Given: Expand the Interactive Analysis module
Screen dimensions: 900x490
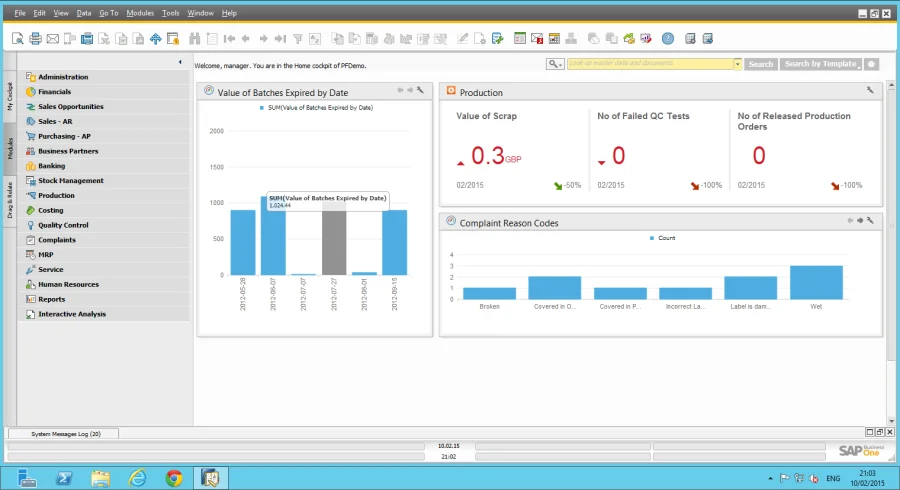Looking at the screenshot, I should 104,314.
